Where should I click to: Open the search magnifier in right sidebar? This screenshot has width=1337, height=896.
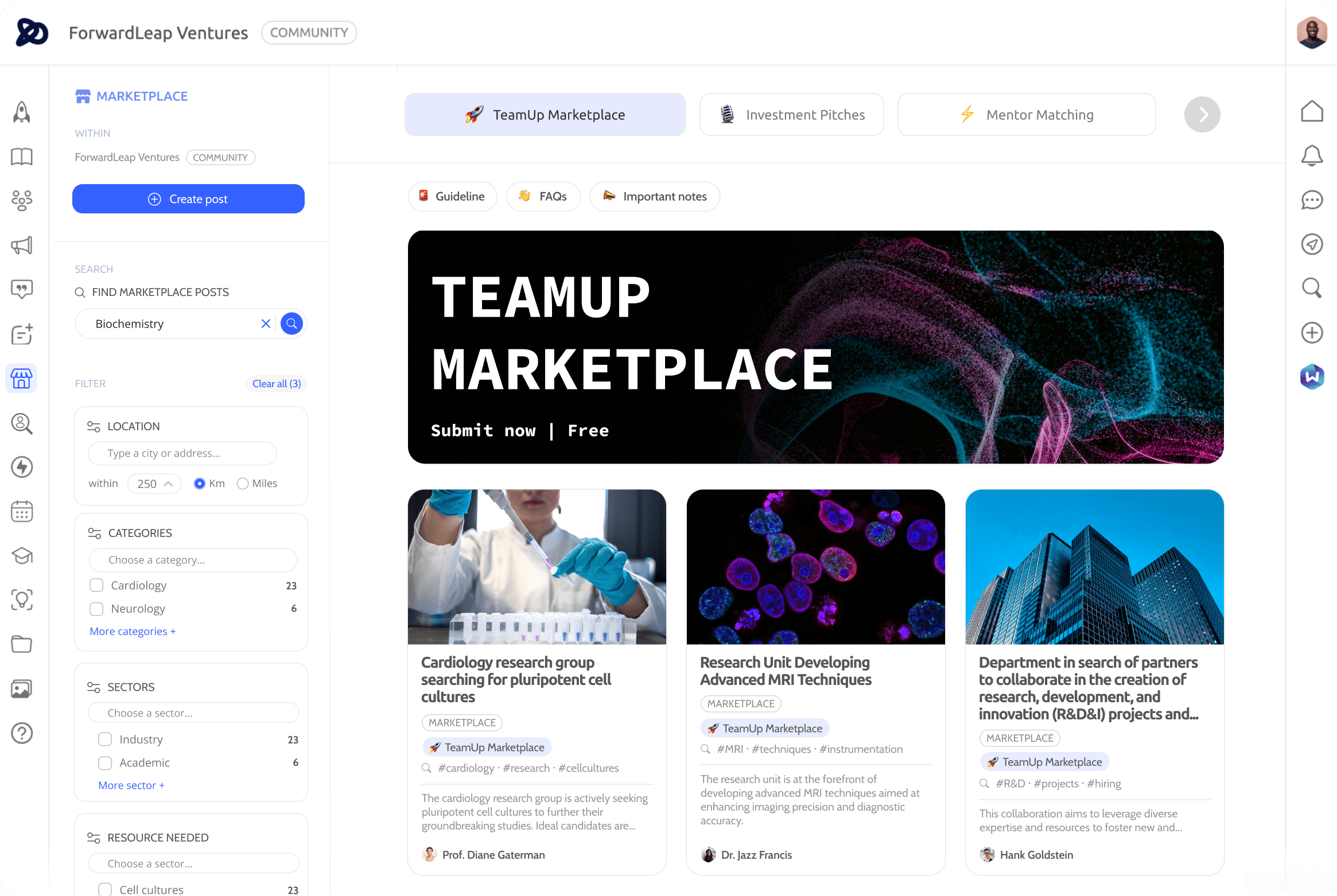(x=1312, y=288)
